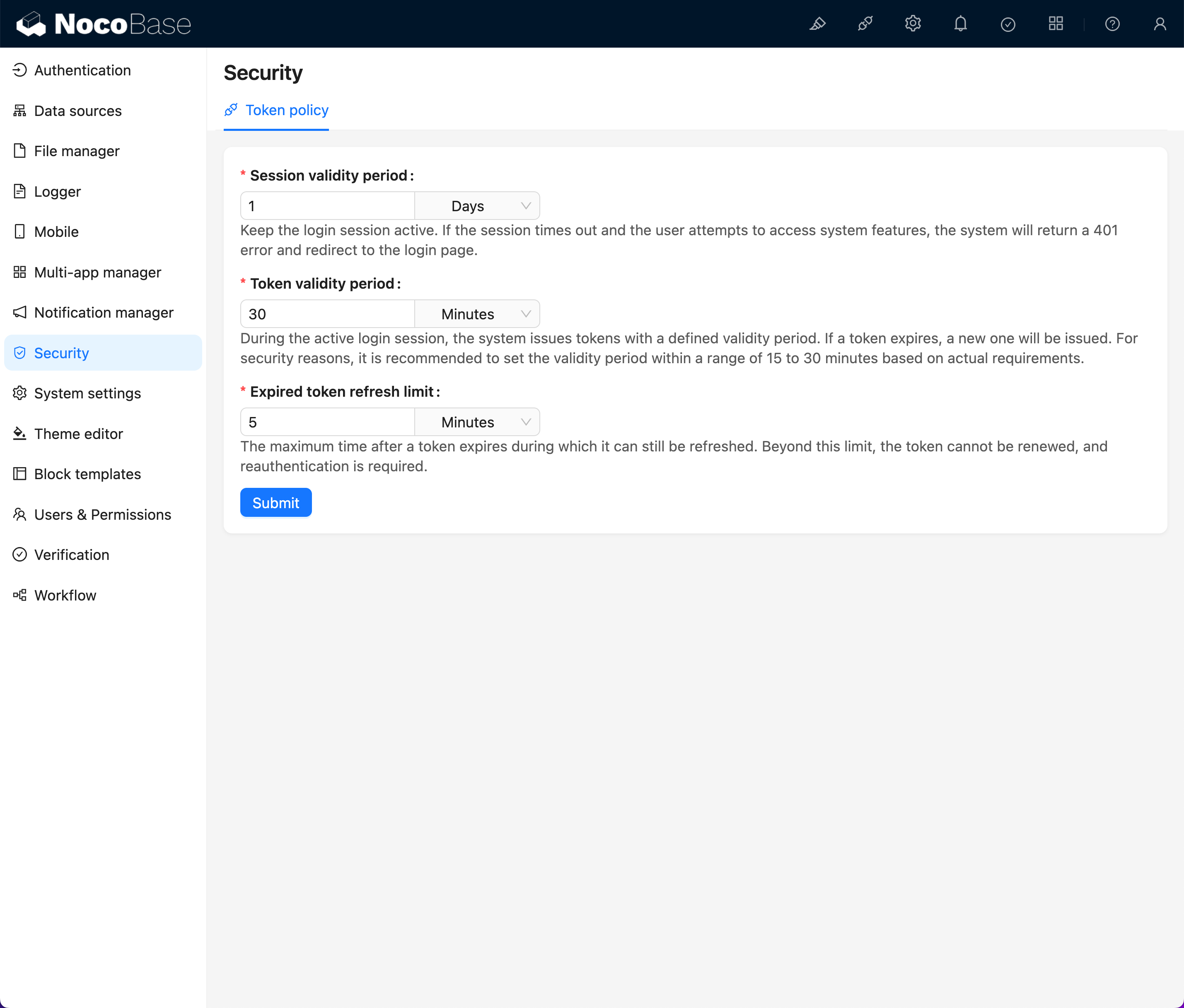
Task: Select the bell notification icon
Action: (x=960, y=24)
